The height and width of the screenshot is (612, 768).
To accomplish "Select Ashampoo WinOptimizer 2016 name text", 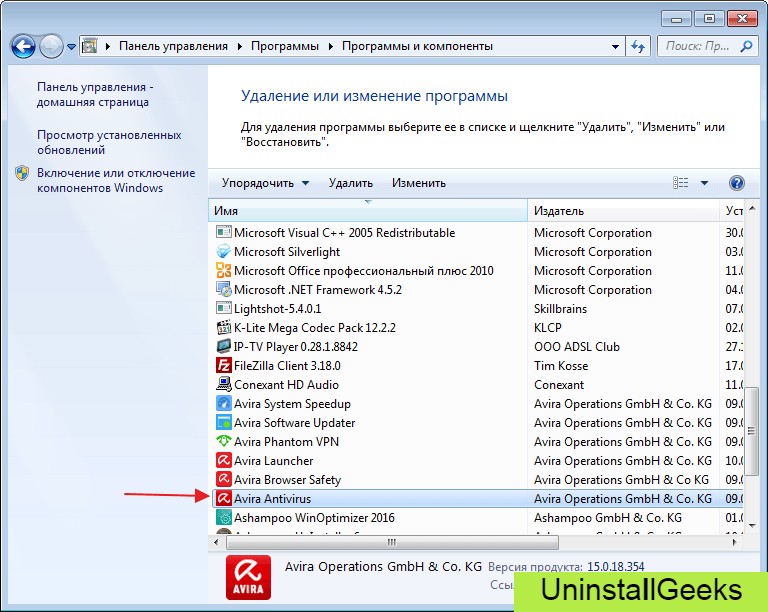I will [314, 518].
